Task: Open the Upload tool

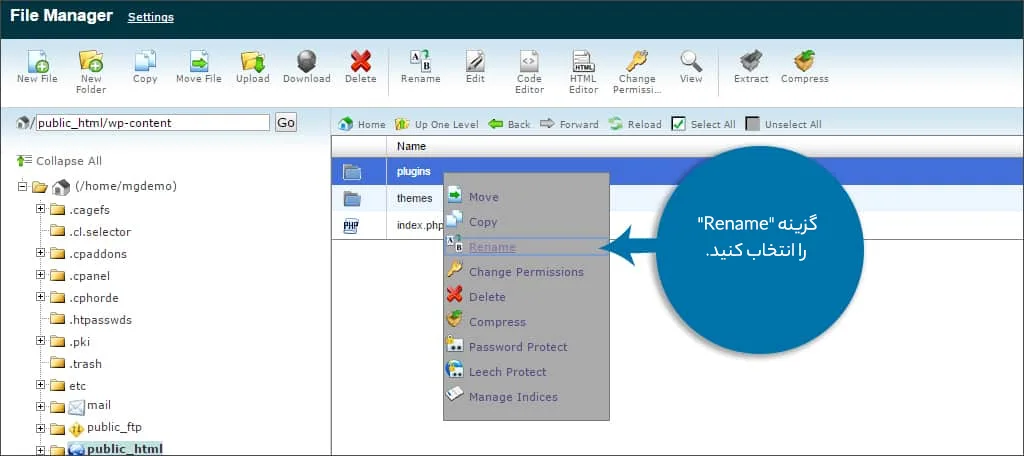Action: [x=253, y=61]
